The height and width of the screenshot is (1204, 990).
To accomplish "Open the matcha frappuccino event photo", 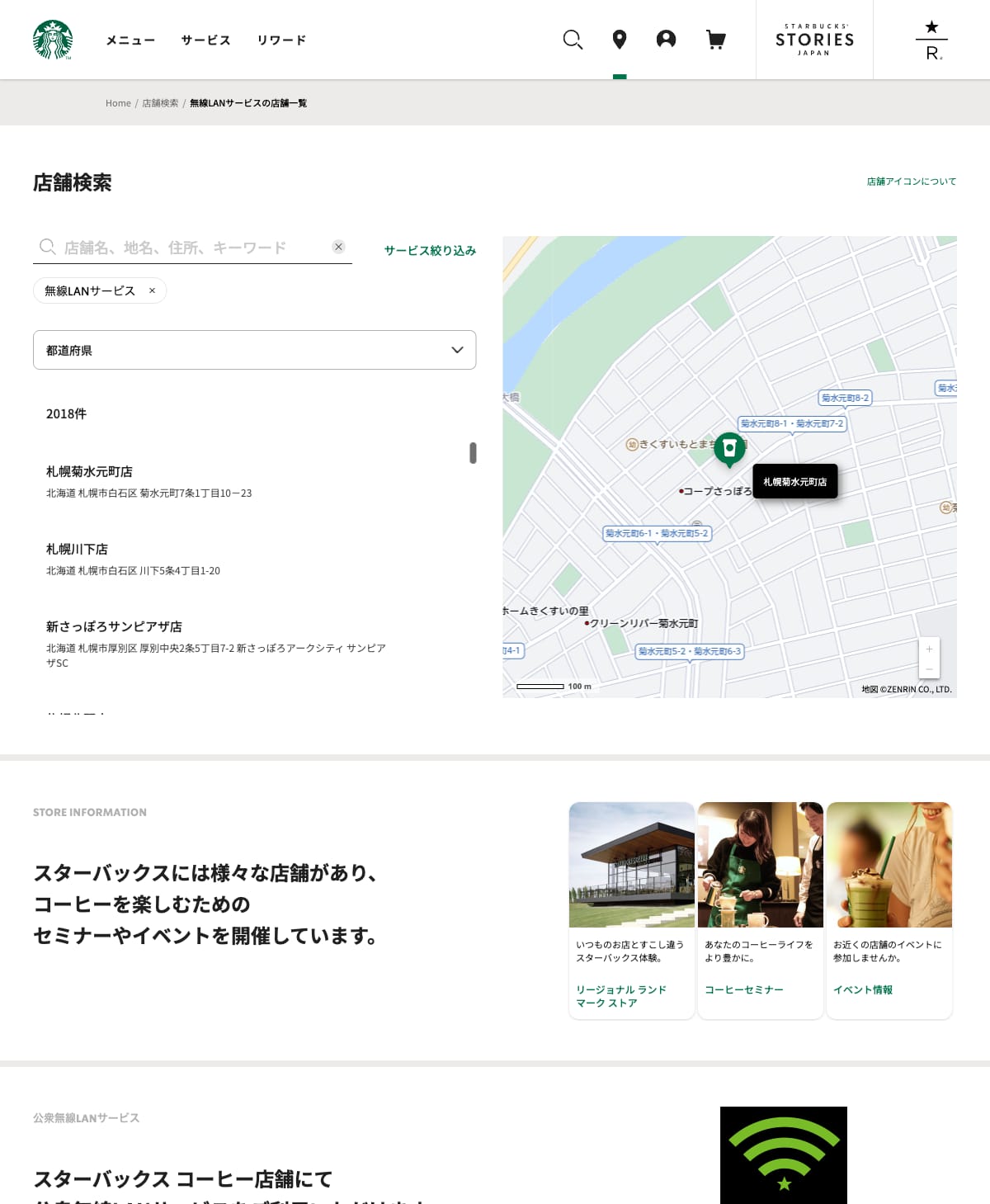I will 889,865.
